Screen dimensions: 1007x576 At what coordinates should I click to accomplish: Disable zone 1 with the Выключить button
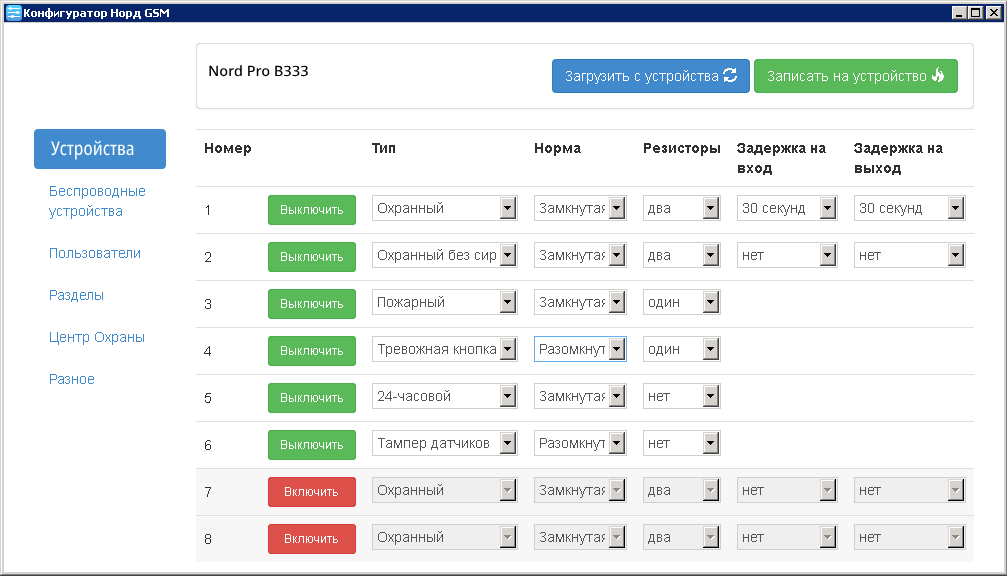[311, 210]
